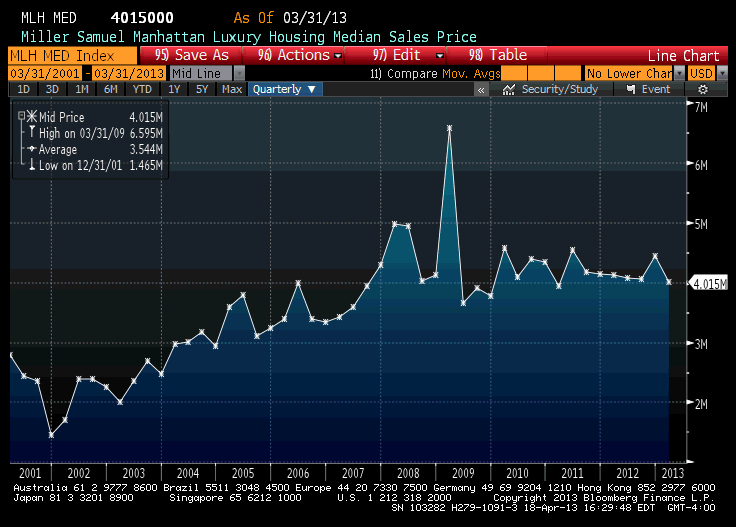Click the Average marker icon in legend
Image resolution: width=736 pixels, height=527 pixels.
tap(31, 149)
